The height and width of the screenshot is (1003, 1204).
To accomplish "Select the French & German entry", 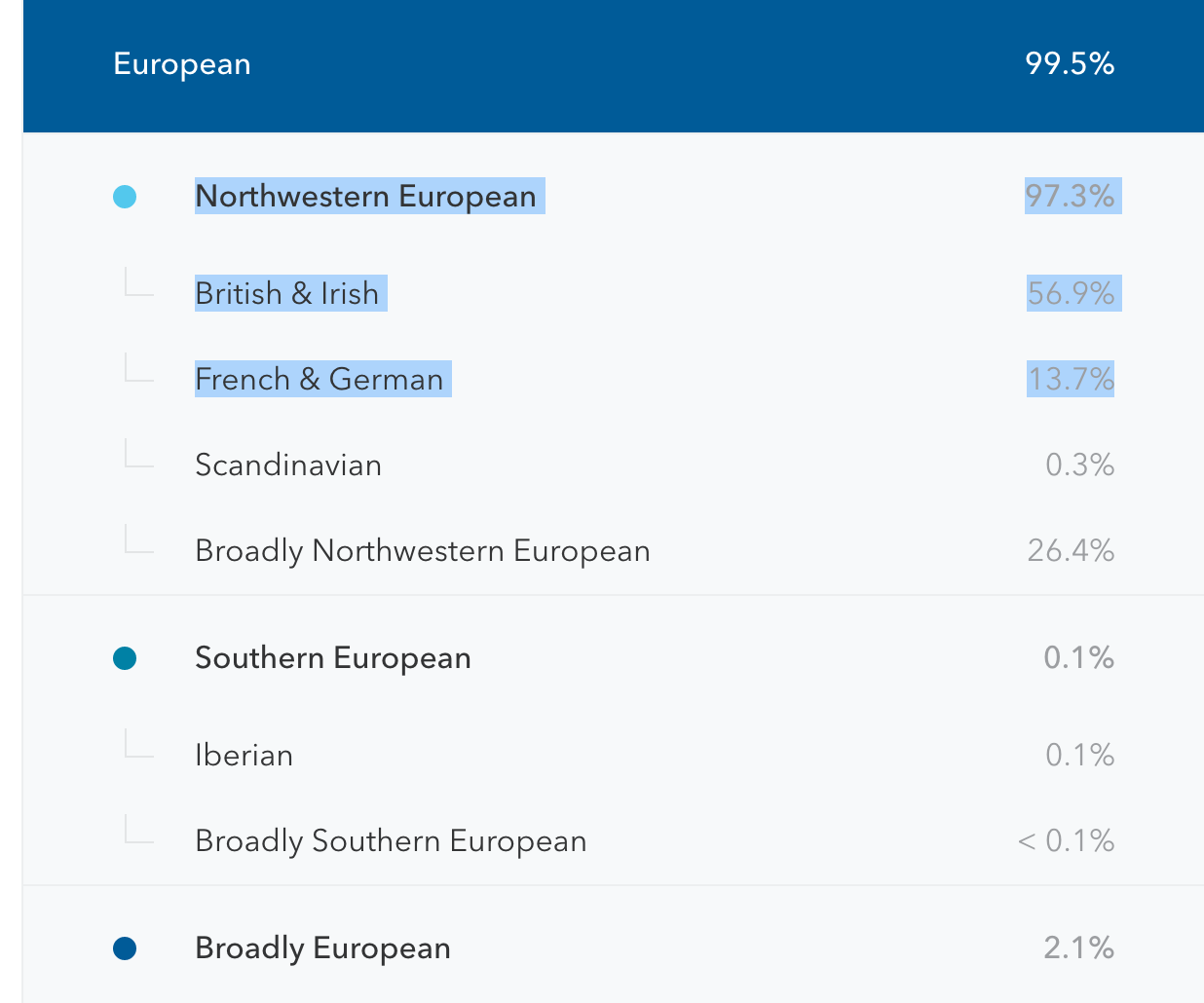I will click(x=320, y=379).
